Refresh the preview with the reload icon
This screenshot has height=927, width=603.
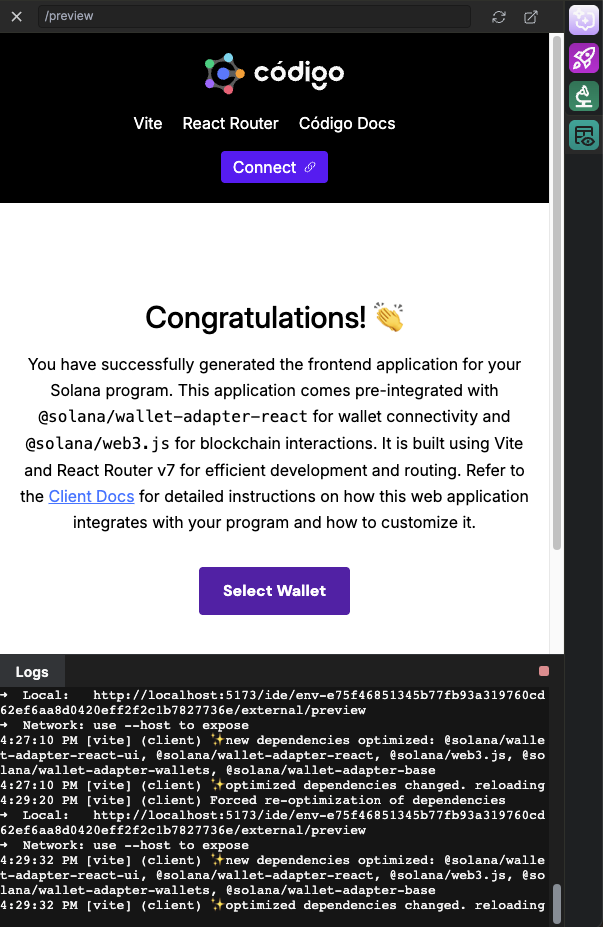point(499,16)
